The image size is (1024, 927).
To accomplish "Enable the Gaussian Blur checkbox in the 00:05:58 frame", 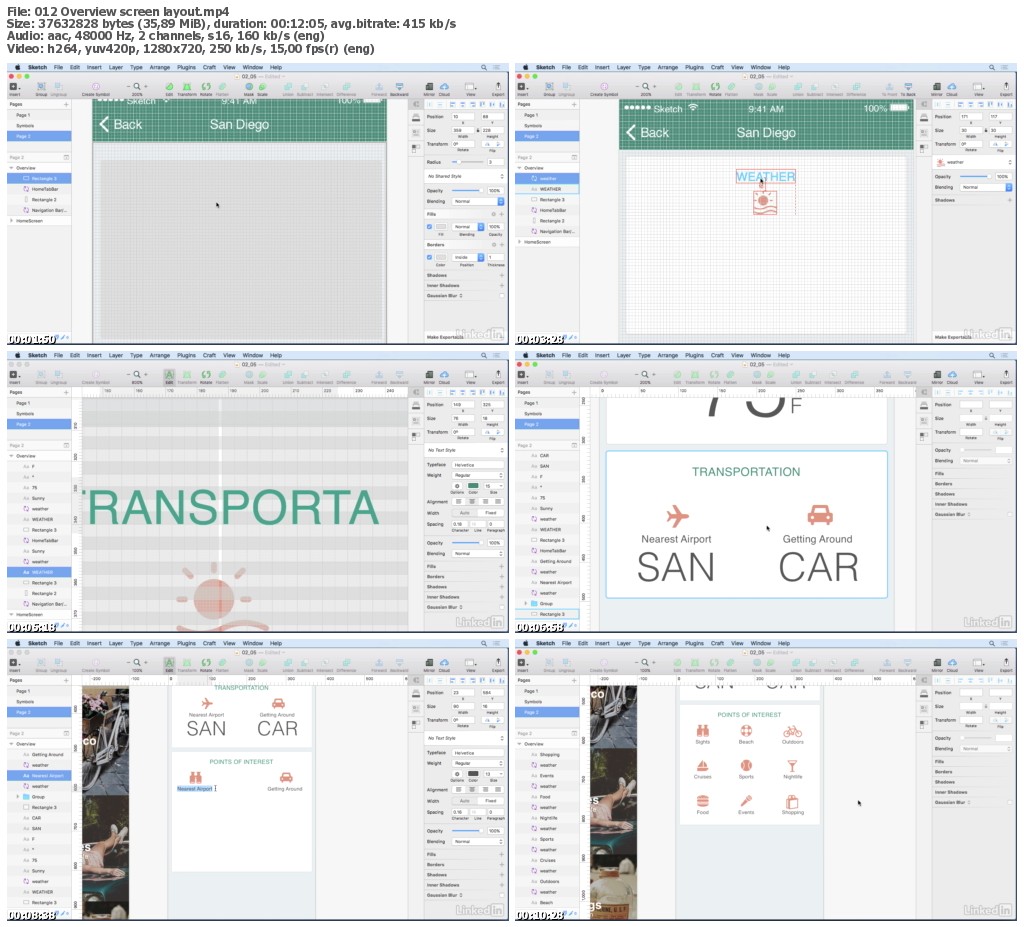I will [1010, 514].
